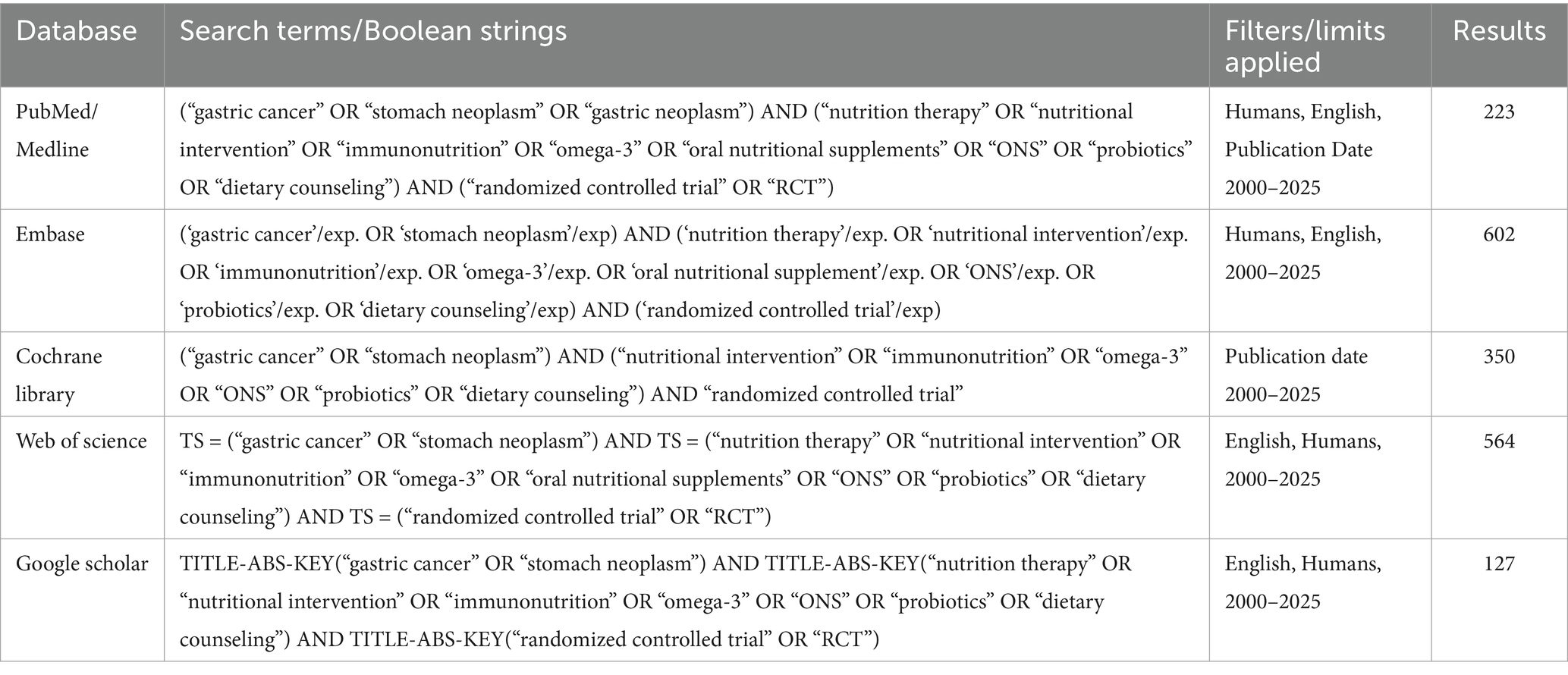
Task: Select the Embase database cell
Action: (x=50, y=234)
